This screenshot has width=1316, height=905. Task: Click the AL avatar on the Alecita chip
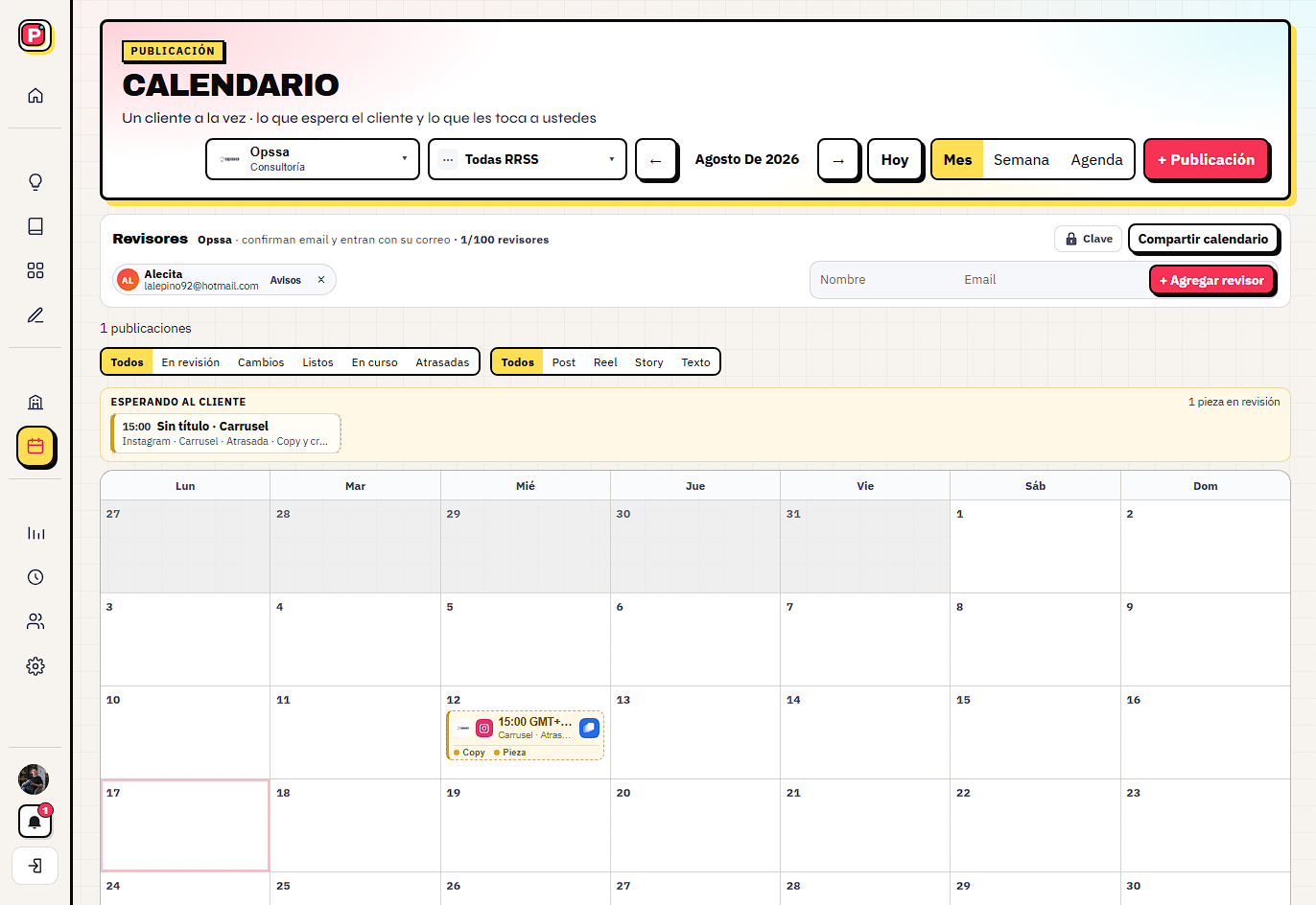pyautogui.click(x=128, y=280)
